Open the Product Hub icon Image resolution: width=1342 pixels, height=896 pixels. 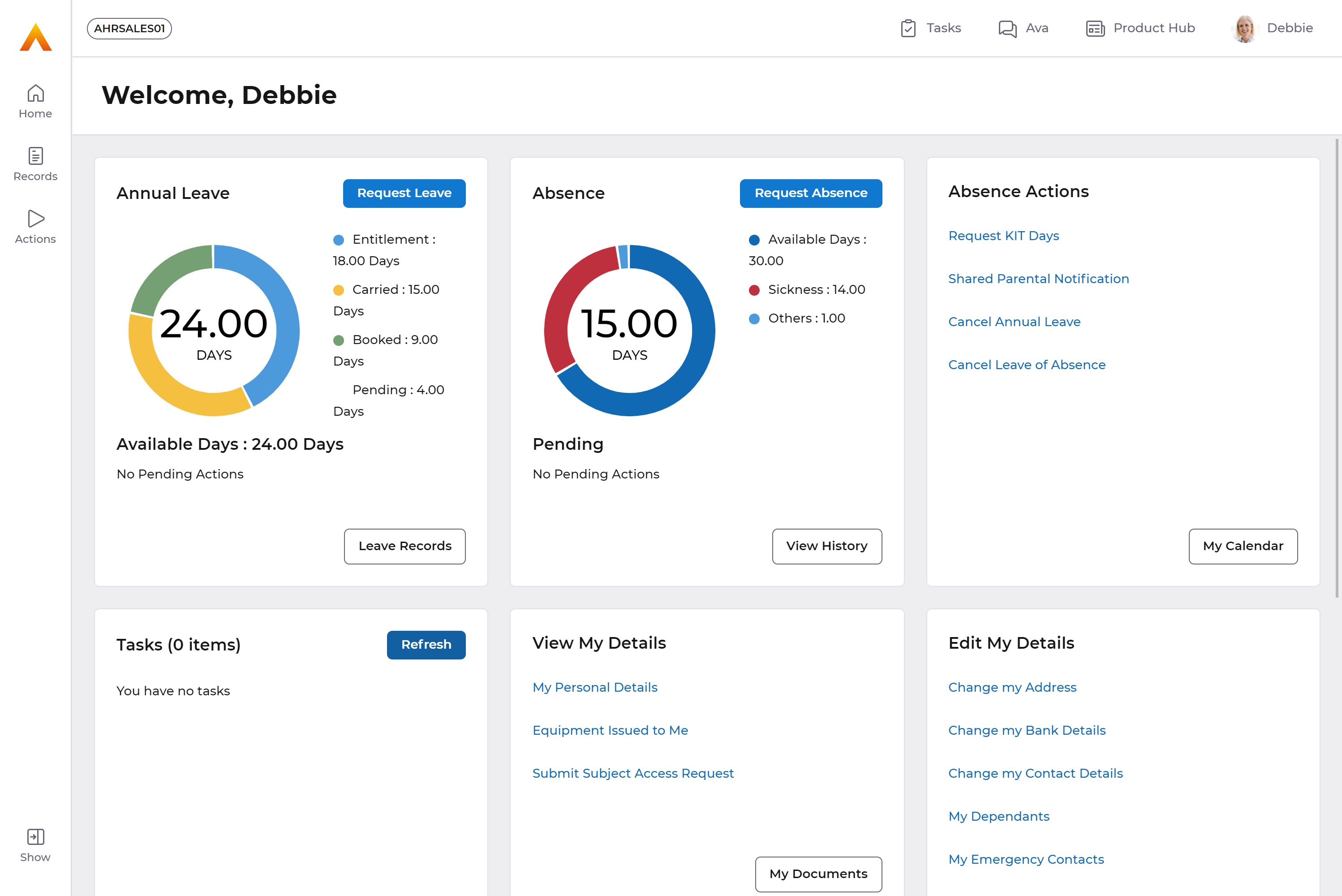(1095, 28)
